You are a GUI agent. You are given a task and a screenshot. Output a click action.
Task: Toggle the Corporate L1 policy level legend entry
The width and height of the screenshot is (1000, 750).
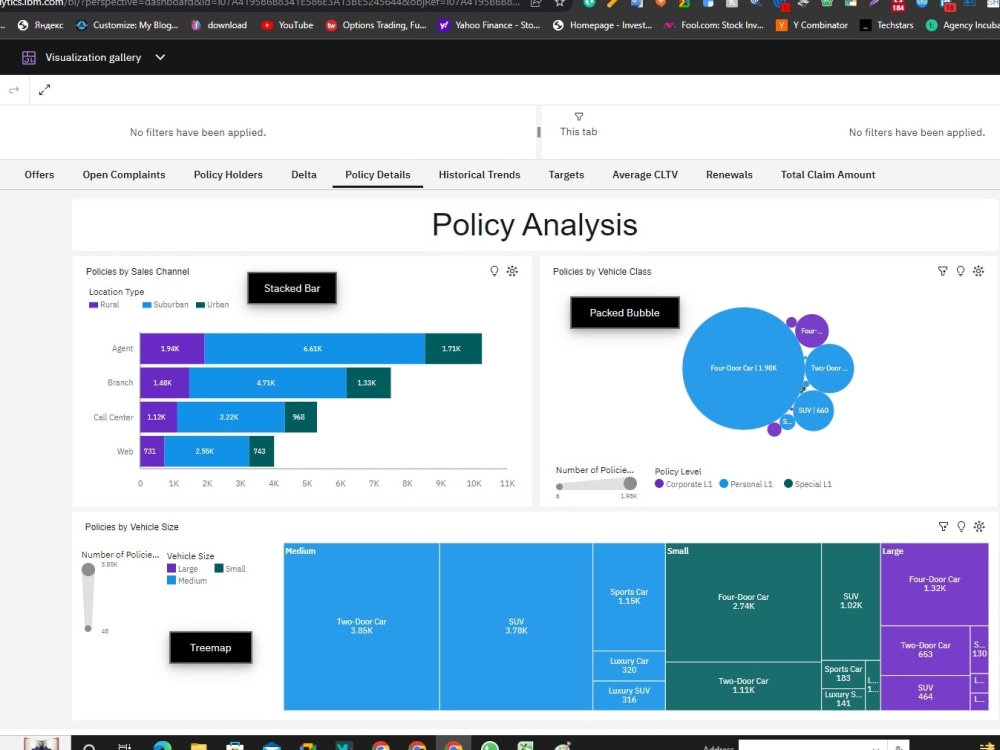pyautogui.click(x=687, y=484)
